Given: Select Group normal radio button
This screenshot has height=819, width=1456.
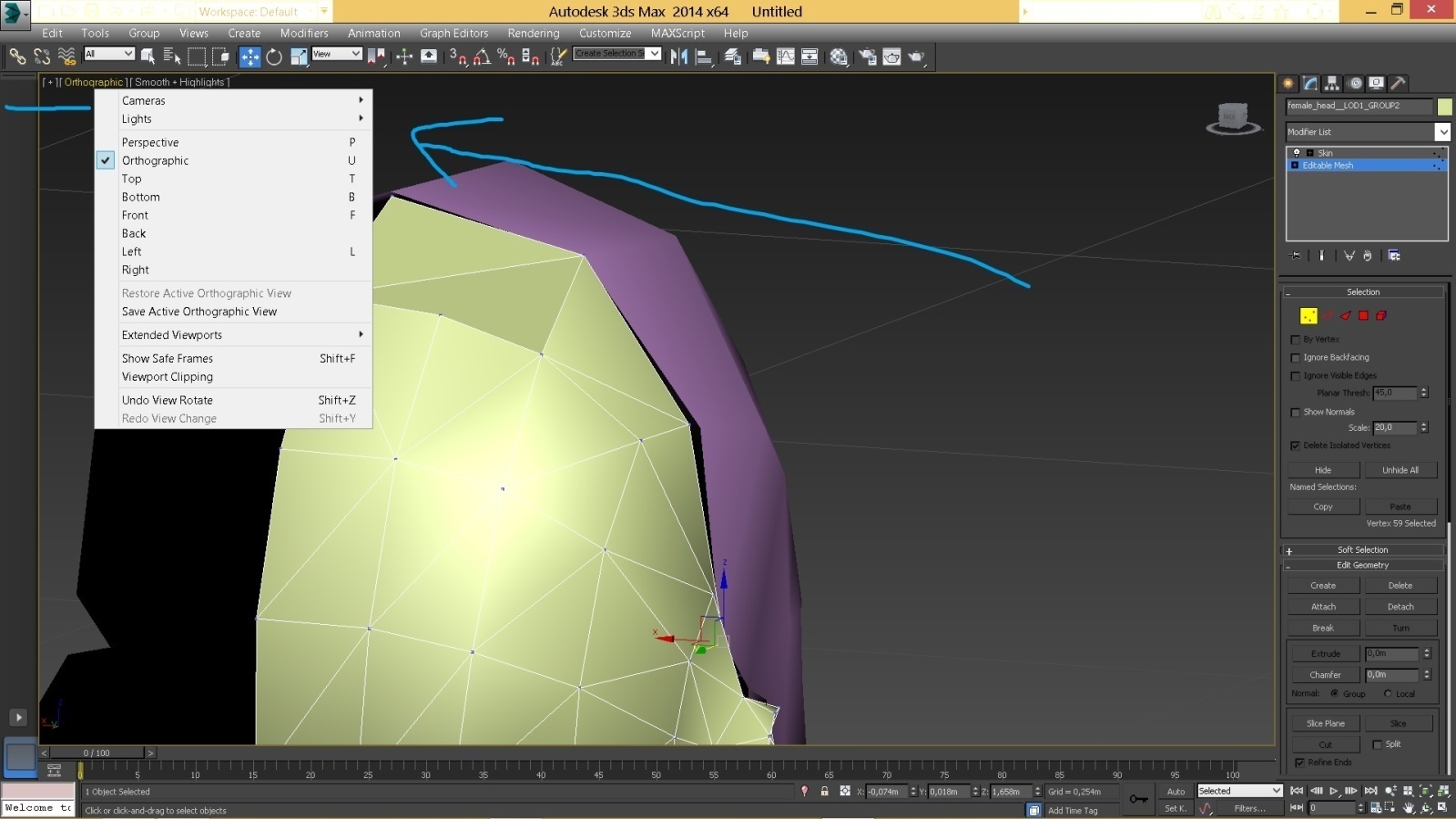Looking at the screenshot, I should click(1334, 693).
